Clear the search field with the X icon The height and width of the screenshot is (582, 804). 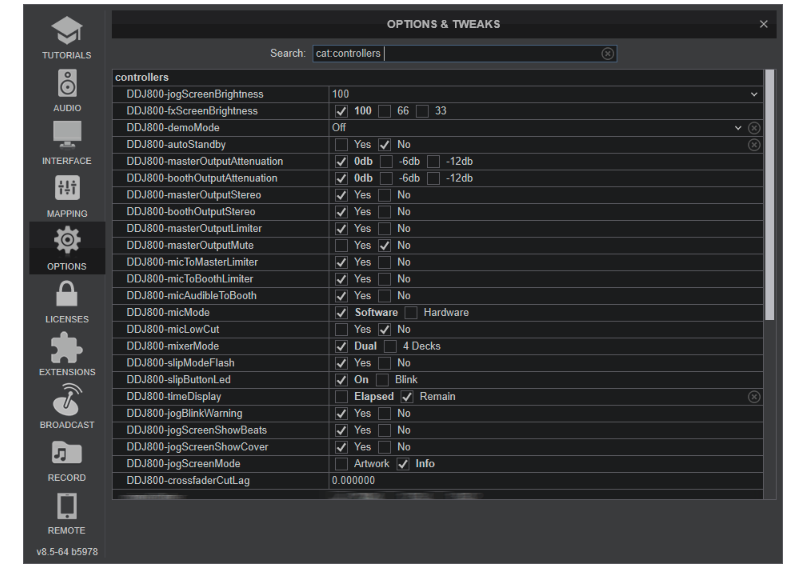(607, 53)
